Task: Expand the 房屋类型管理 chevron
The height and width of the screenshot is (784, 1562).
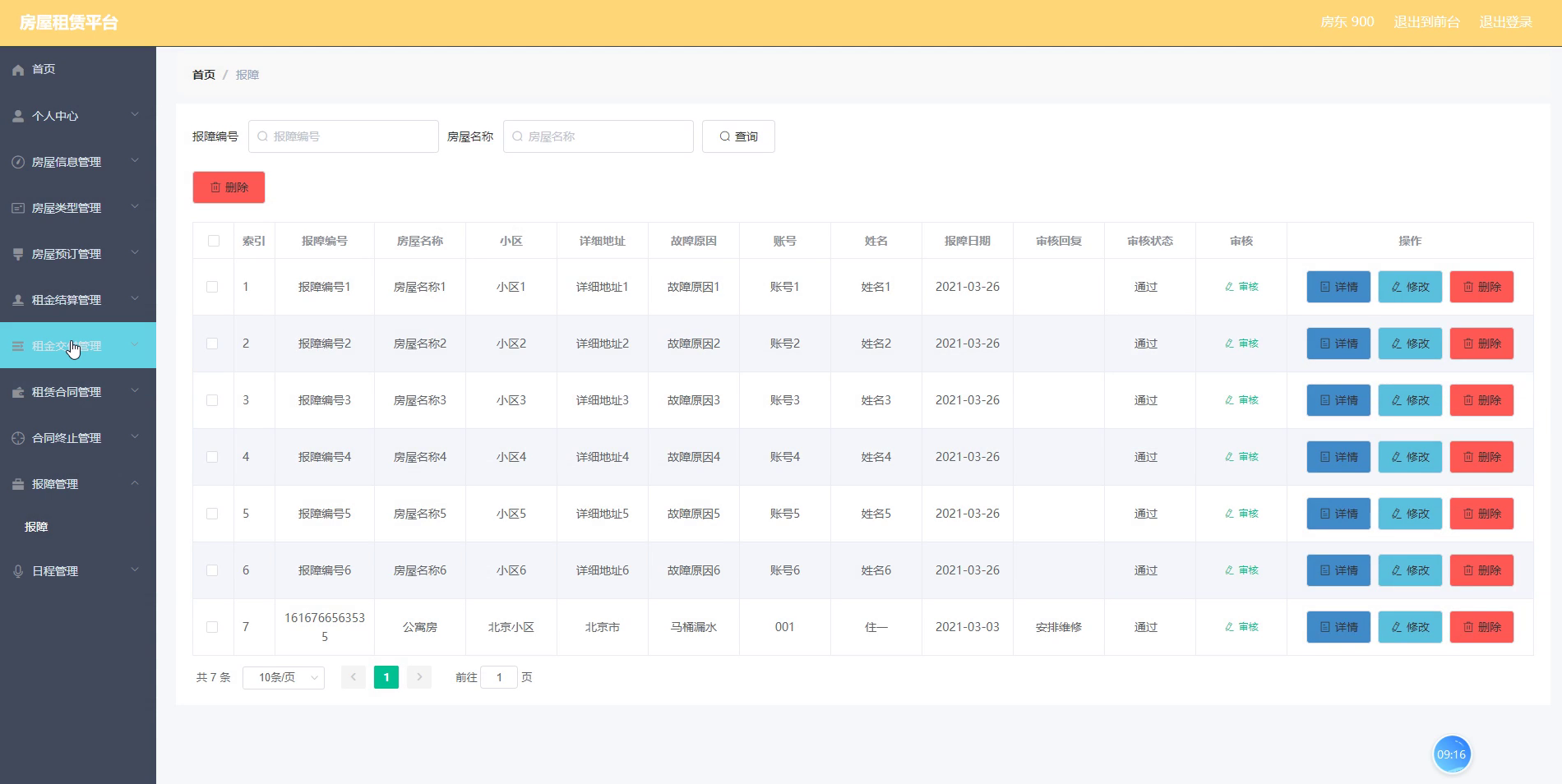Action: pyautogui.click(x=135, y=207)
